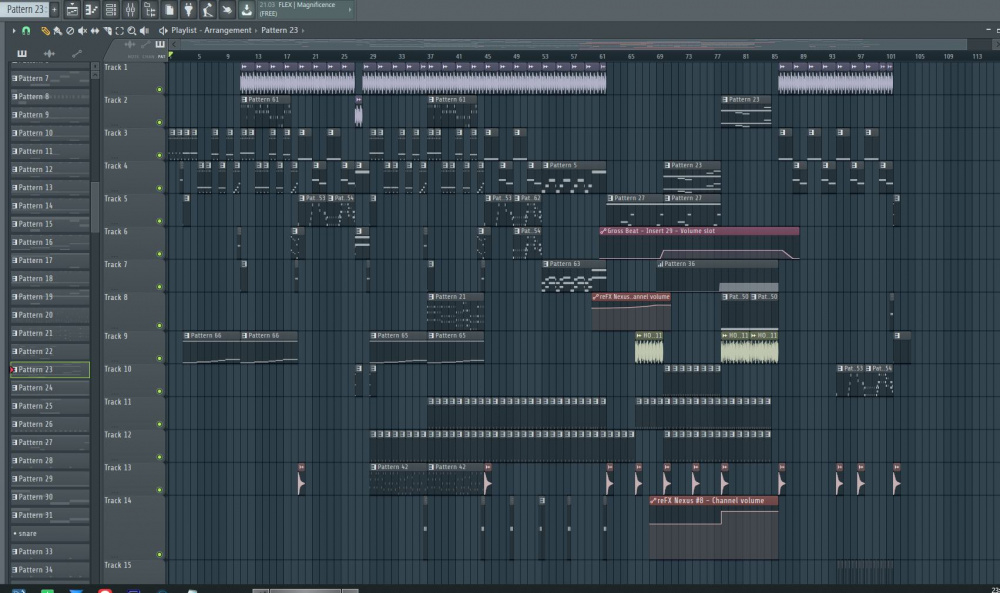Click the Gross Beat volume automation clip
This screenshot has width=1000, height=593.
coord(698,231)
